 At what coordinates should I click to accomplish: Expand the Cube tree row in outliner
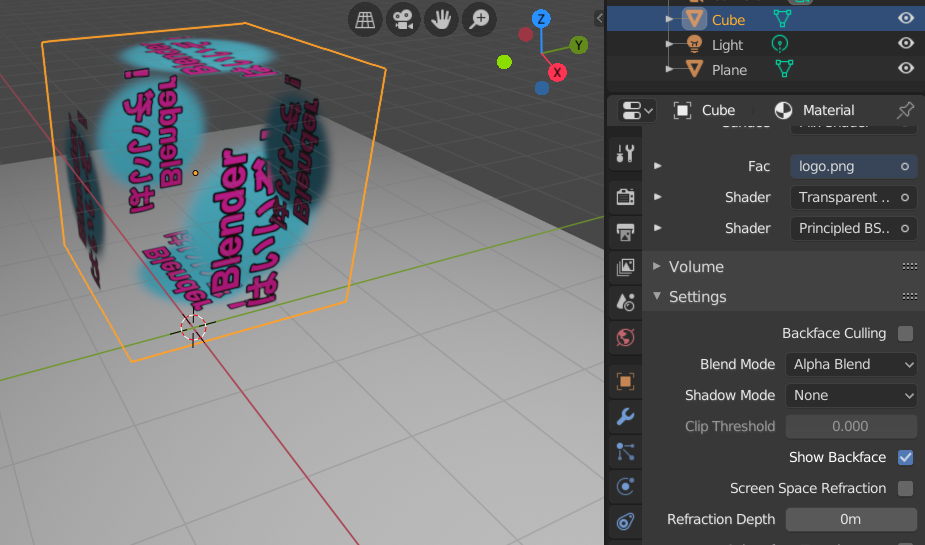670,19
